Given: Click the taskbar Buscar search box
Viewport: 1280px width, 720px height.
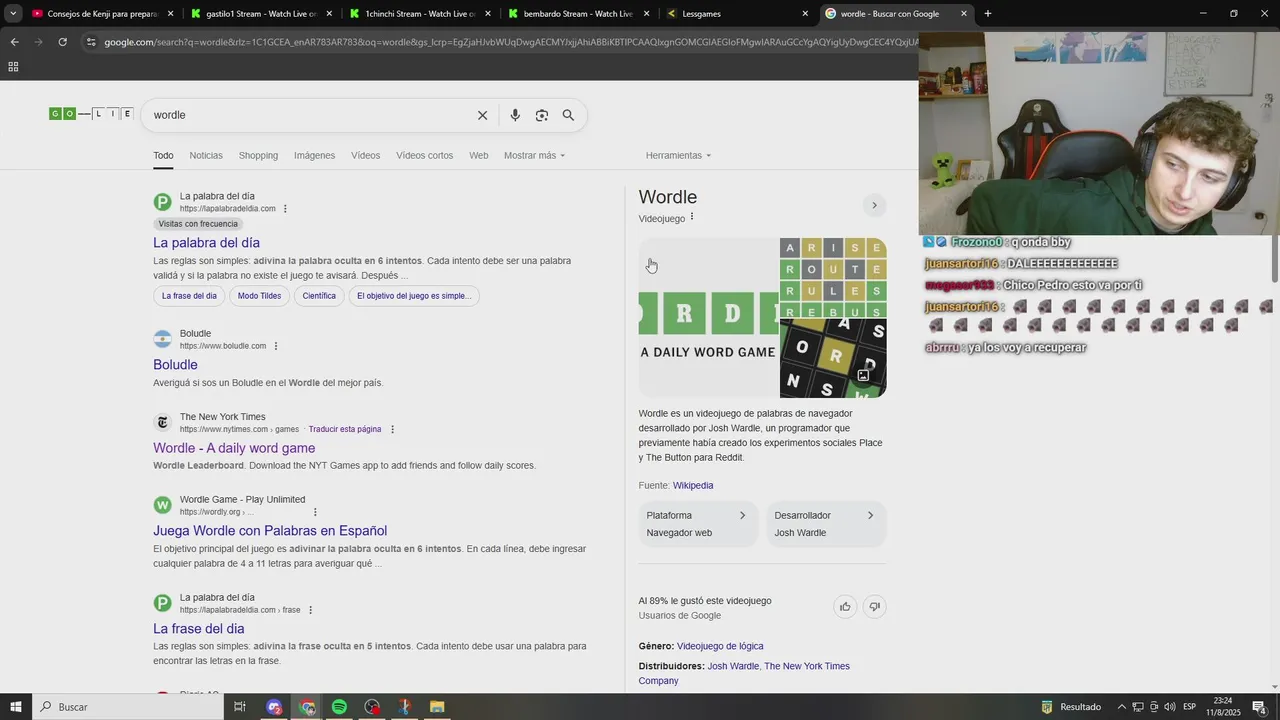Looking at the screenshot, I should (x=127, y=707).
